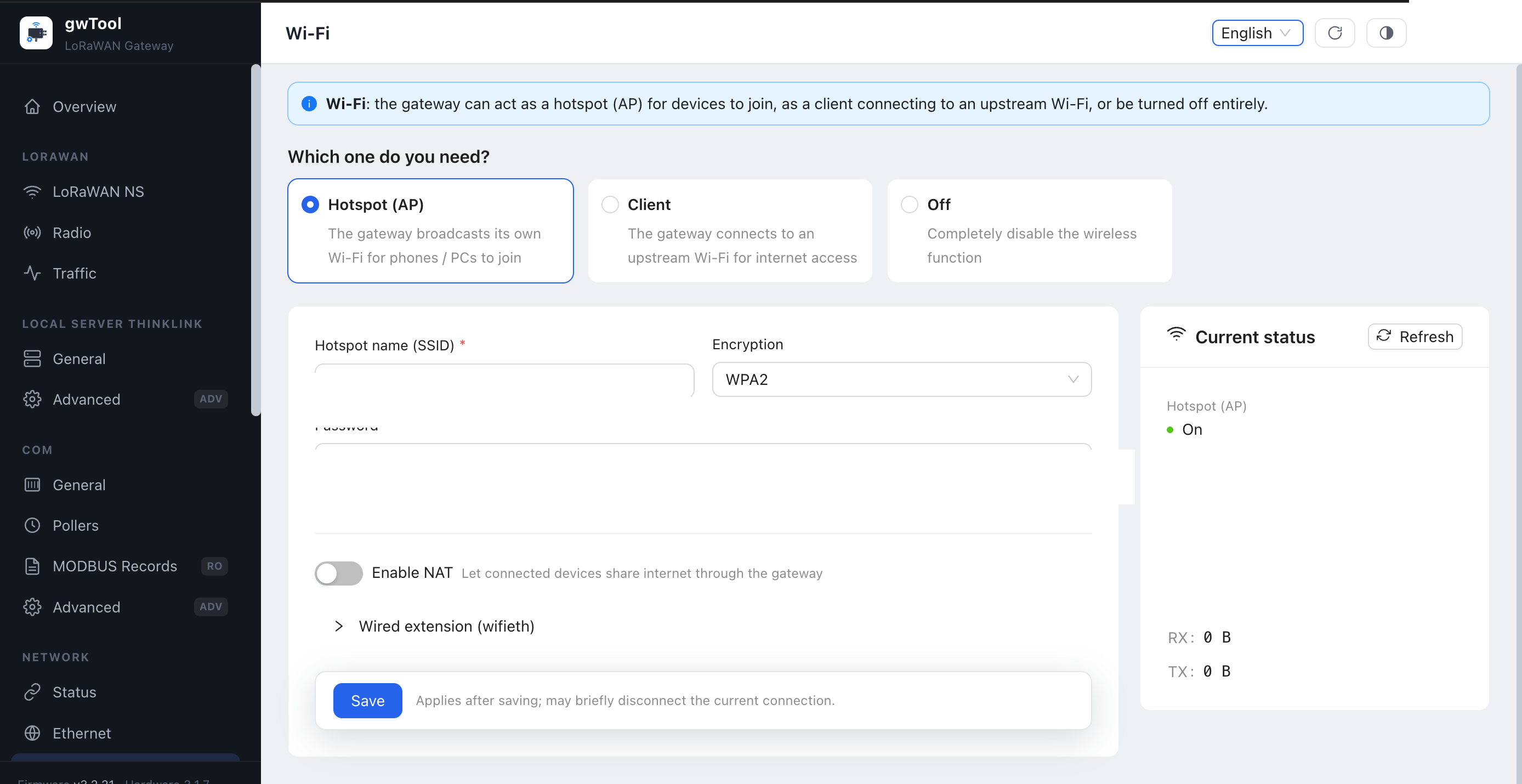Toggle dark mode with contrast icon
This screenshot has height=784, width=1522.
(1386, 33)
